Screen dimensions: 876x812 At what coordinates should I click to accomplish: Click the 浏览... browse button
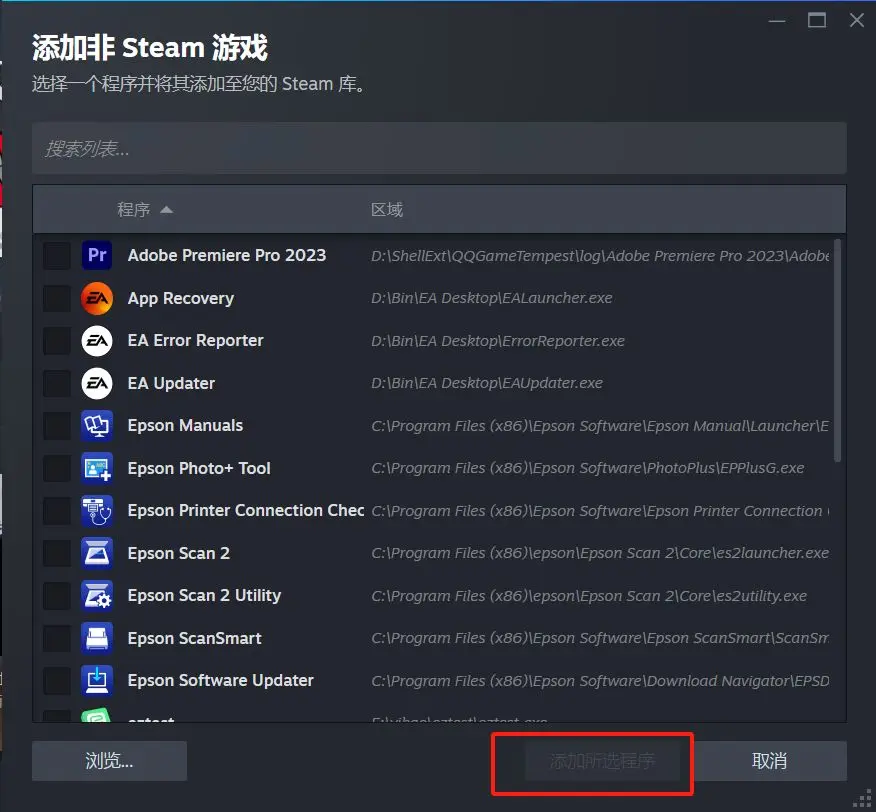tap(110, 761)
